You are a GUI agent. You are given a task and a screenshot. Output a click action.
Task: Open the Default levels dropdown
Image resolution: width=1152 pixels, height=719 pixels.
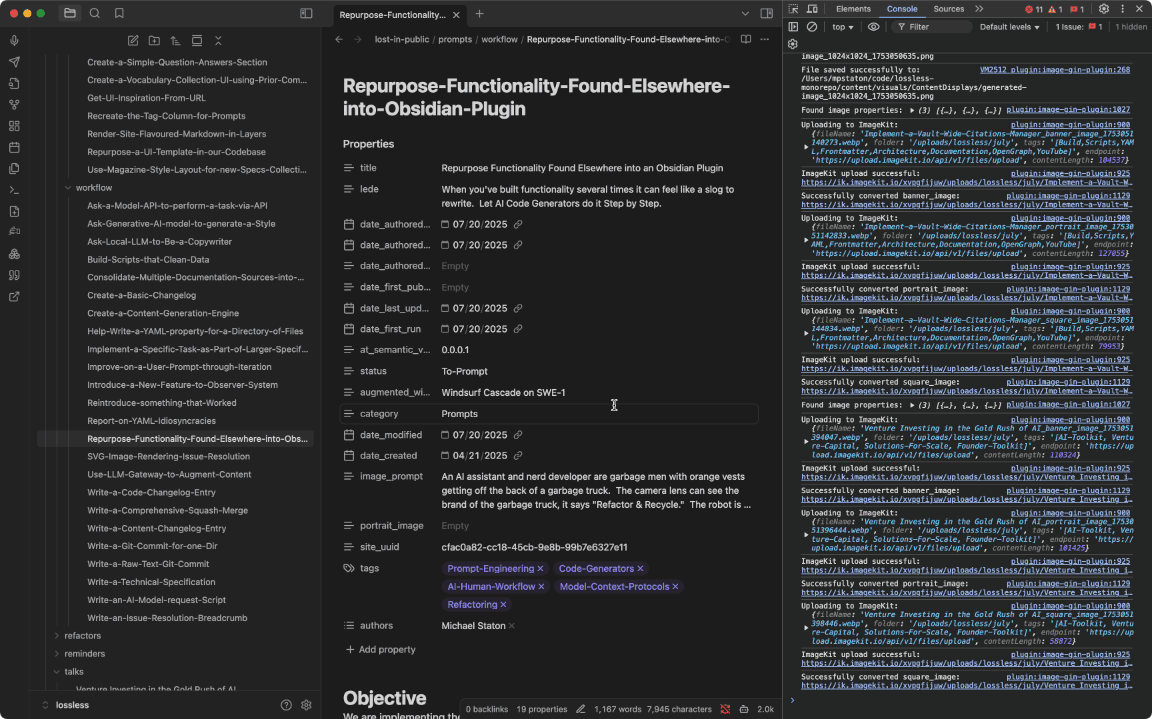coord(1009,26)
